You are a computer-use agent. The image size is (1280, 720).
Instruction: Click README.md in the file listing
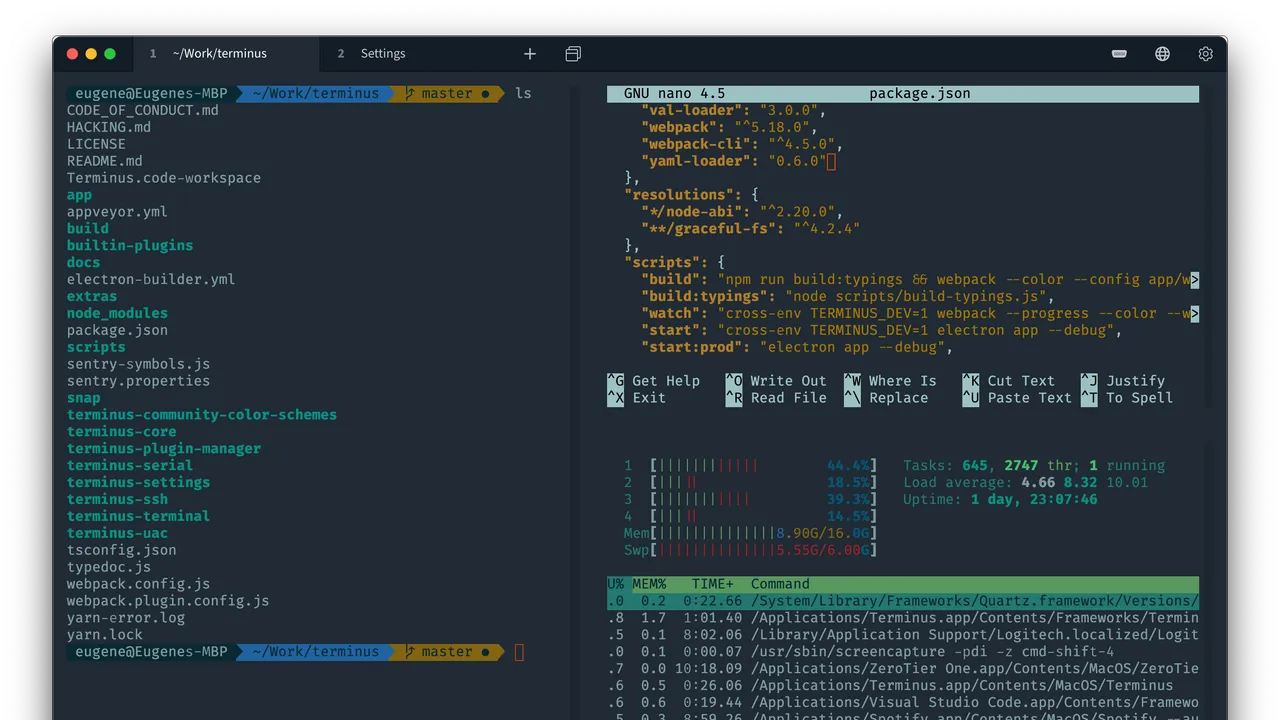tap(105, 161)
